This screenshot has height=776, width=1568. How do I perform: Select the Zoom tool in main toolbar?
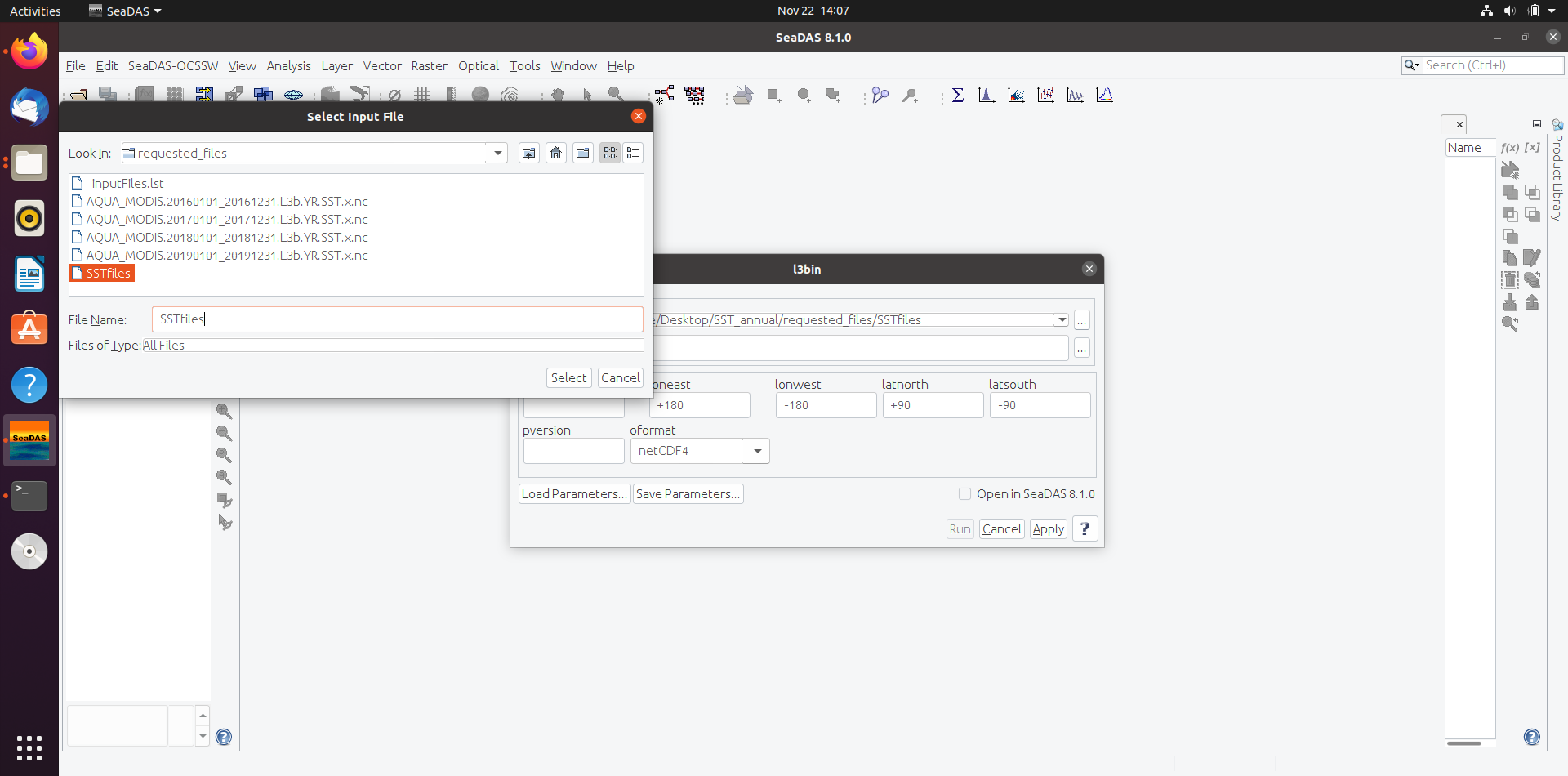coord(615,94)
